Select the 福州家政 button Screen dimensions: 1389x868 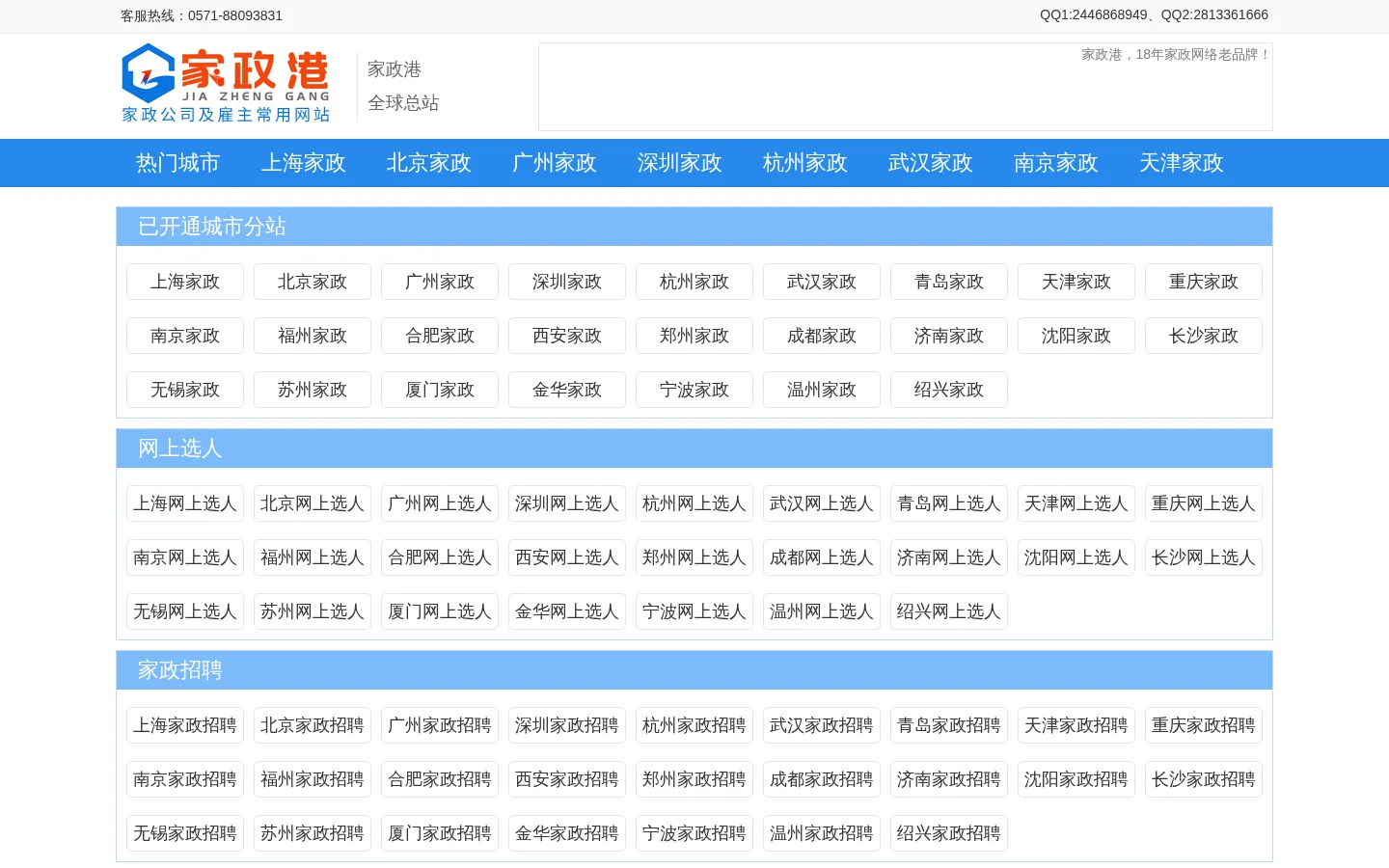tap(313, 336)
